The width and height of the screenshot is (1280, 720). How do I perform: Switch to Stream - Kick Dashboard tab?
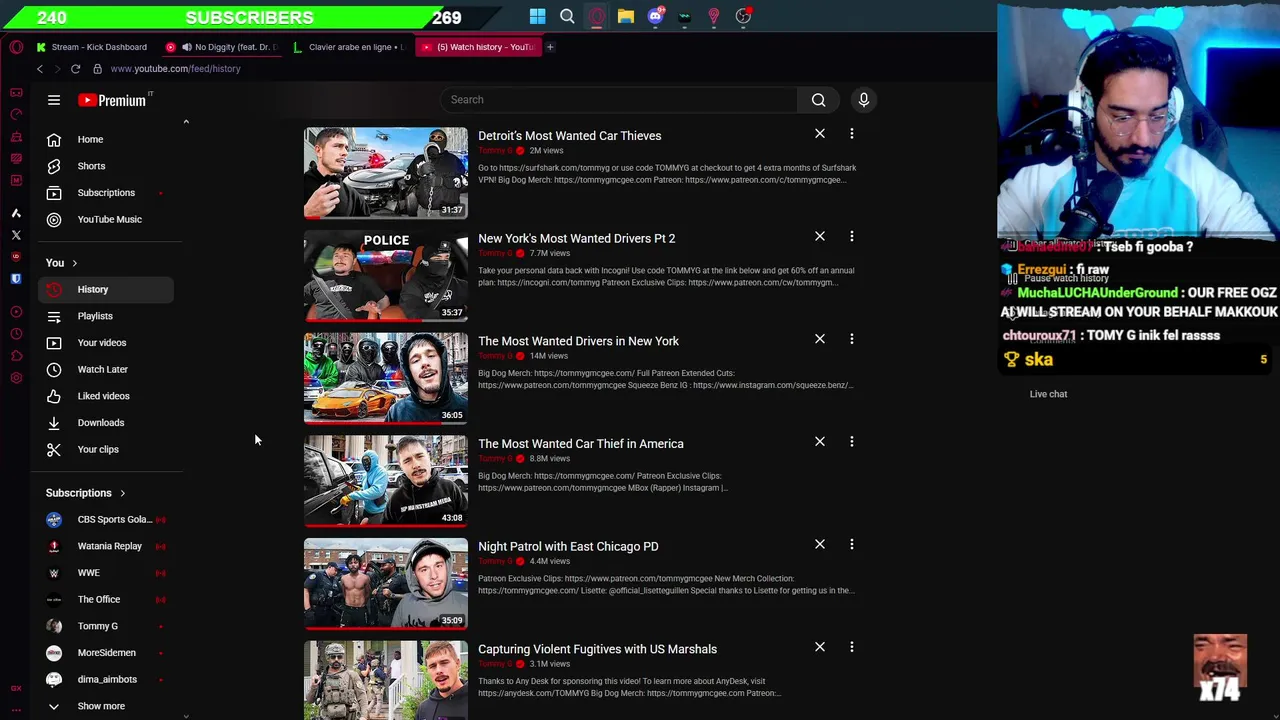[x=92, y=47]
